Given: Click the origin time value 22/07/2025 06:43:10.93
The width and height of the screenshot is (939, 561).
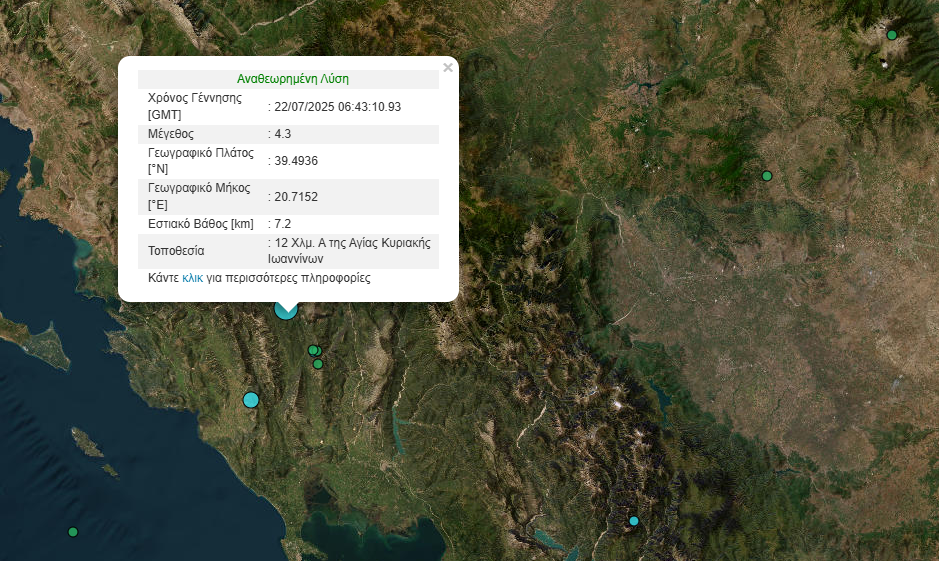Looking at the screenshot, I should pos(338,106).
